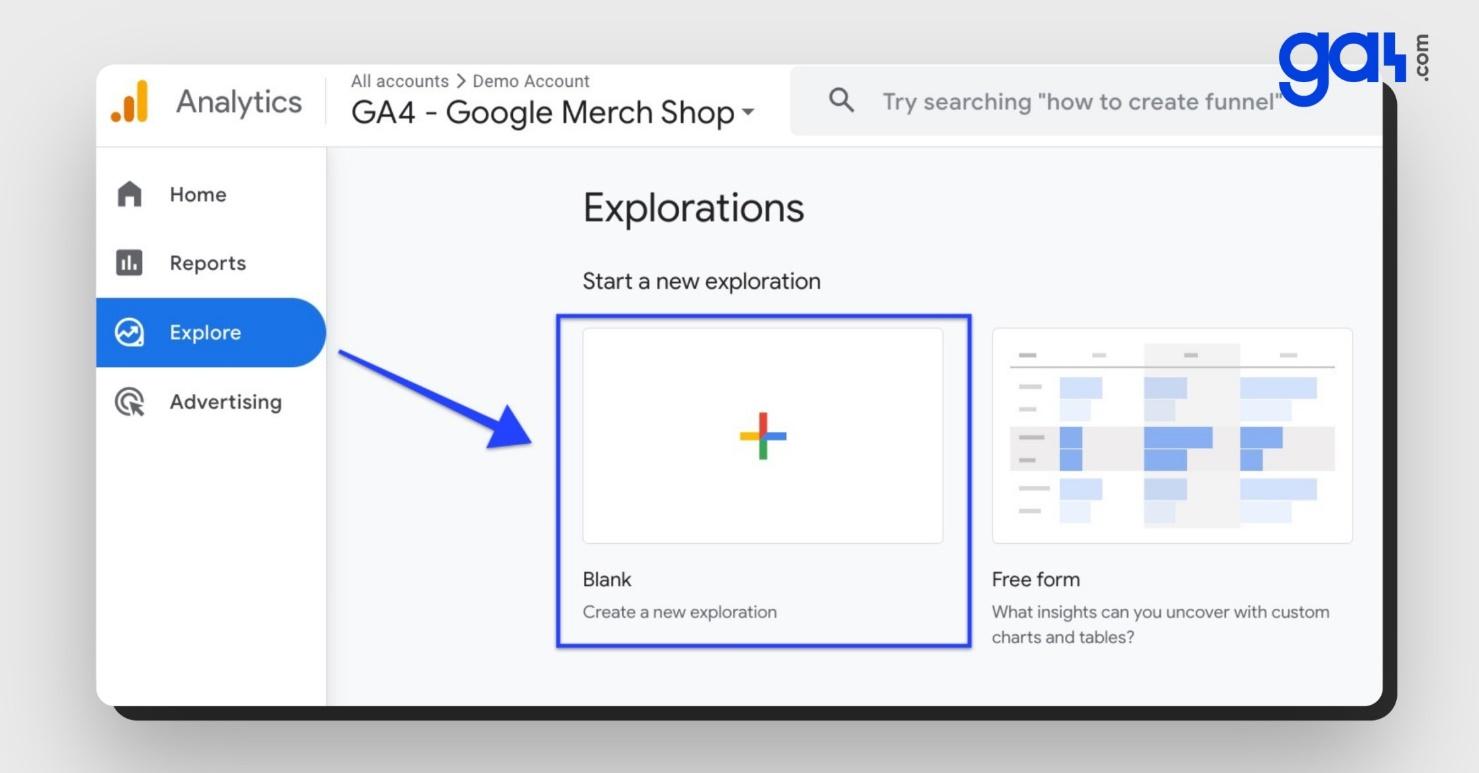Click the All accounts breadcrumb link
This screenshot has height=773, width=1479.
pyautogui.click(x=400, y=81)
